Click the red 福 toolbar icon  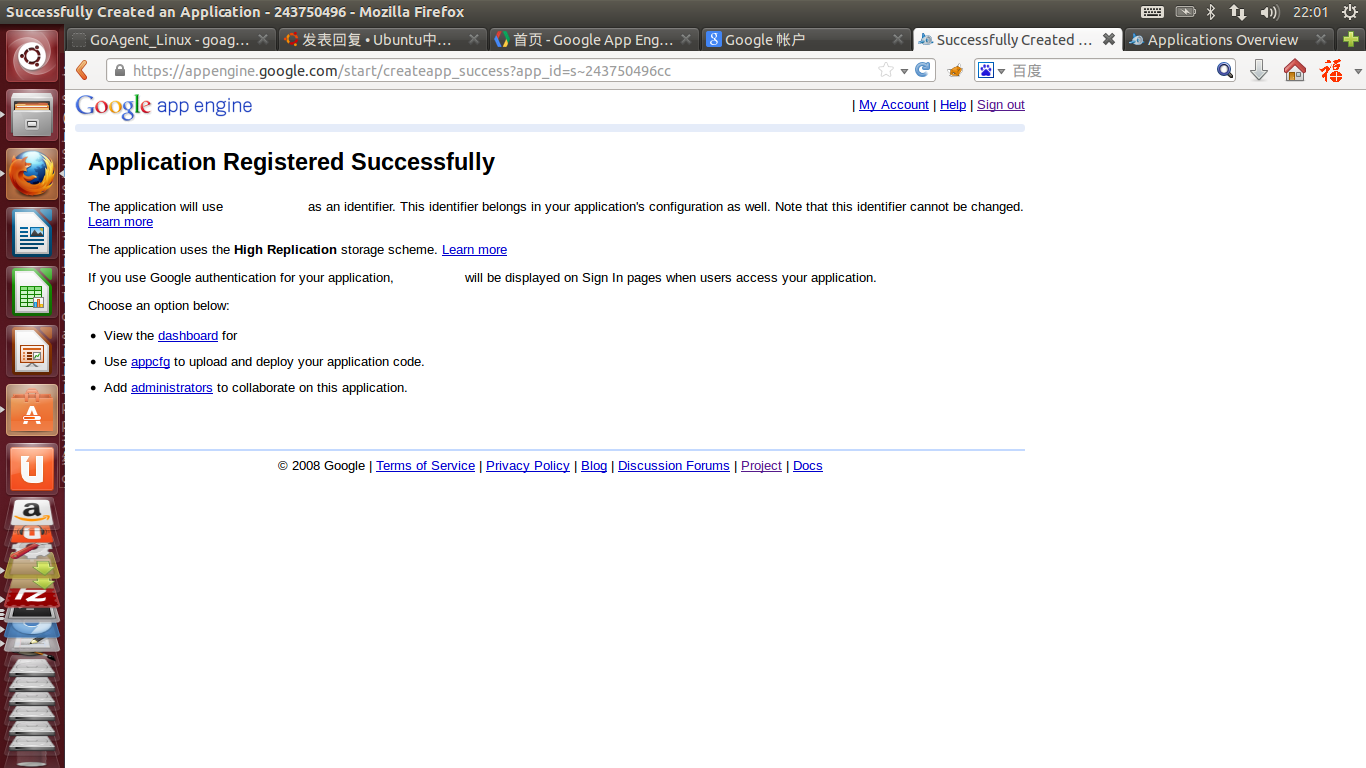[x=1331, y=70]
